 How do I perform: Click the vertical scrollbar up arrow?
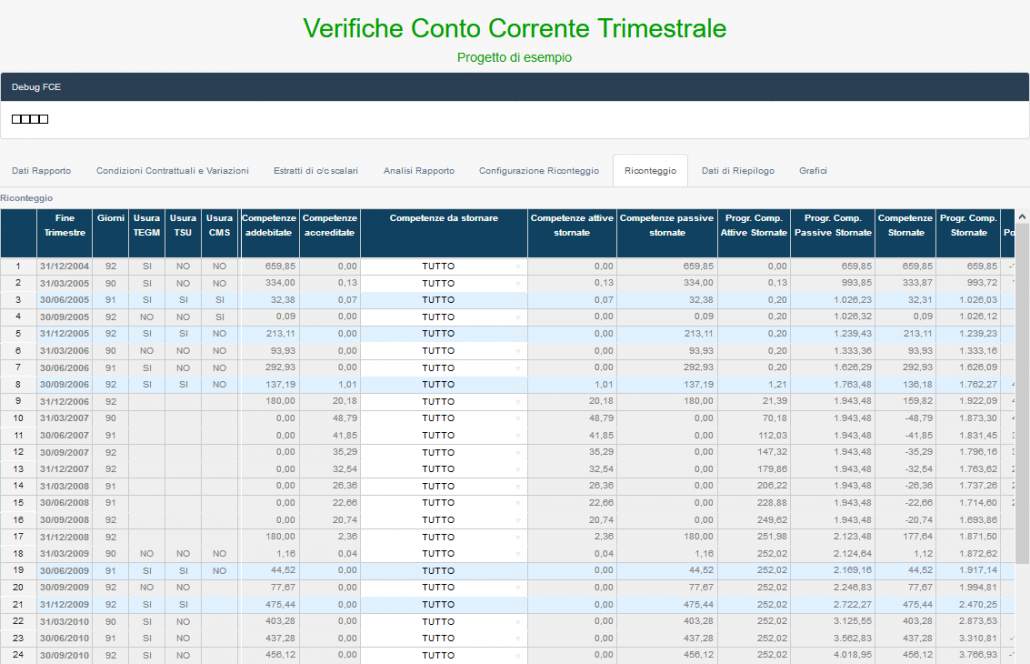tap(1022, 216)
